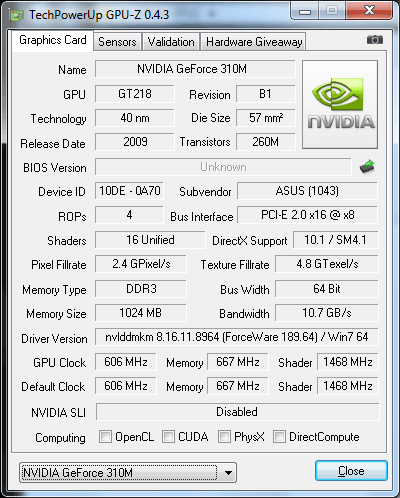400x498 pixels.
Task: Minimize the GPU-Z window
Action: (305, 11)
